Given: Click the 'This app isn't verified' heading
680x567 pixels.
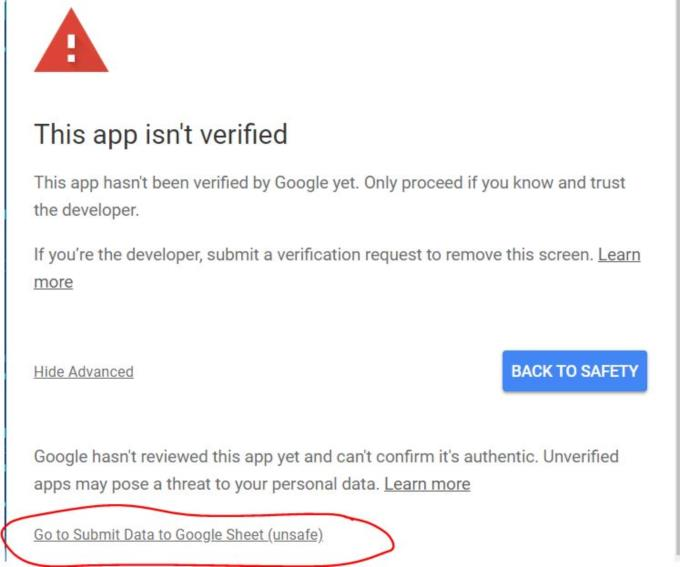Looking at the screenshot, I should 161,134.
